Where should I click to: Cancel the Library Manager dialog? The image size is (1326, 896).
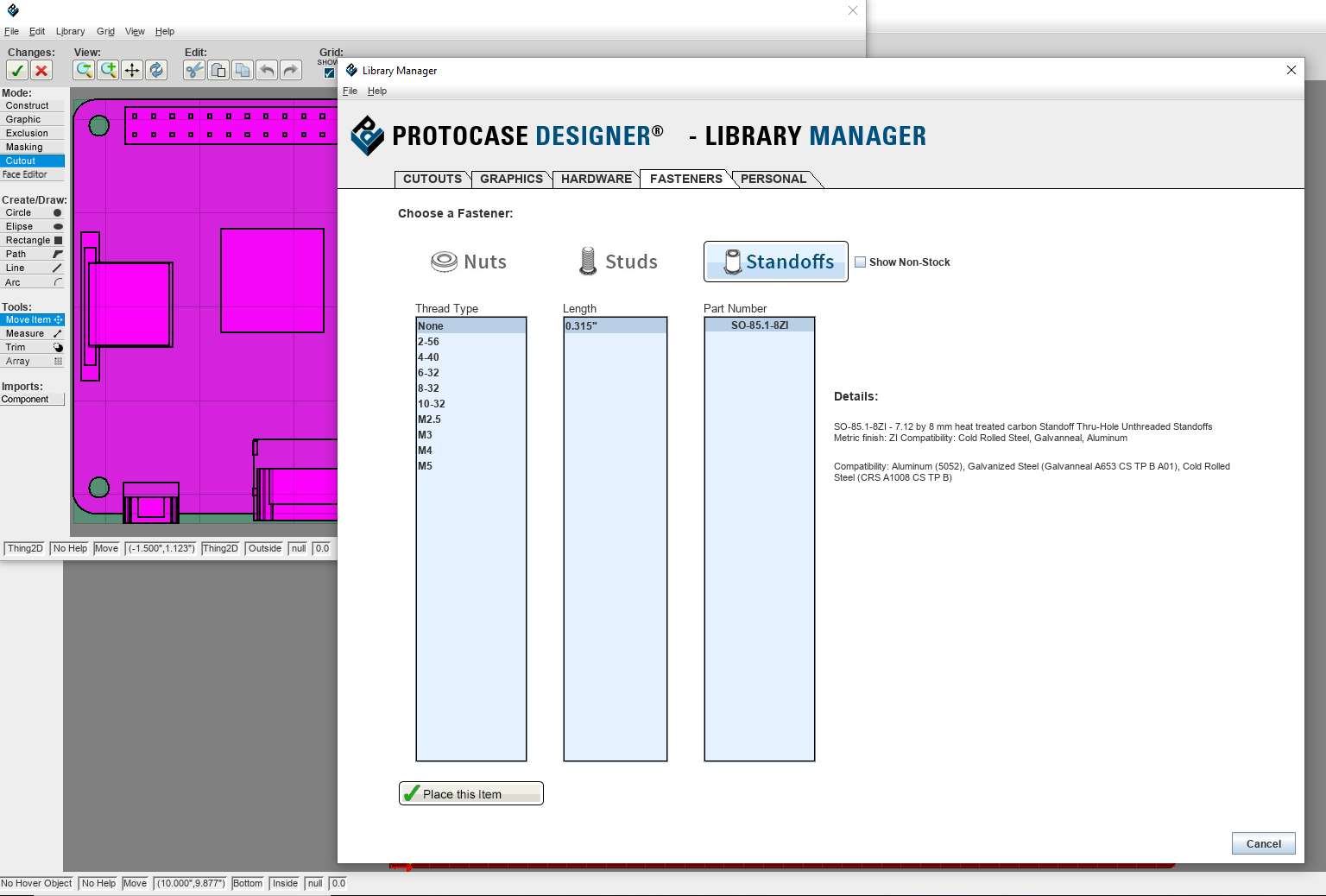(1264, 844)
